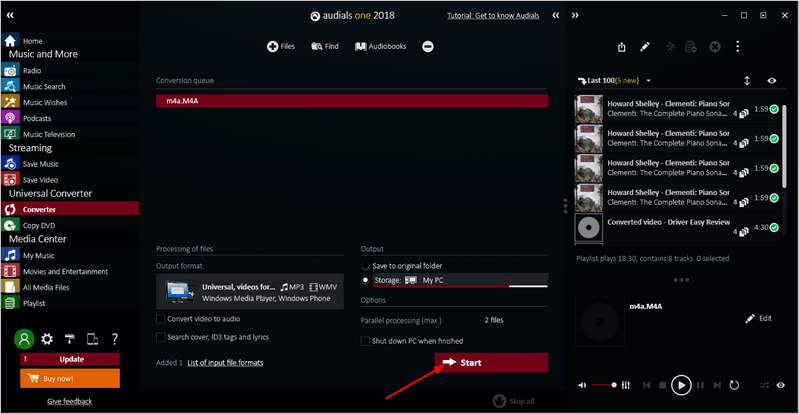The height and width of the screenshot is (414, 799).
Task: Click the Save Video icon
Action: (10, 179)
